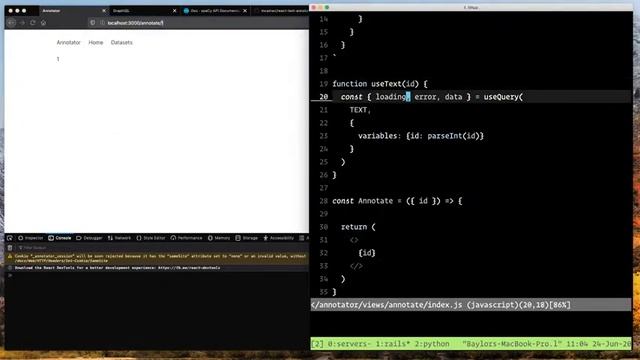Image resolution: width=640 pixels, height=360 pixels.
Task: Select tmux window '0:servers' in status bar
Action: [350, 344]
